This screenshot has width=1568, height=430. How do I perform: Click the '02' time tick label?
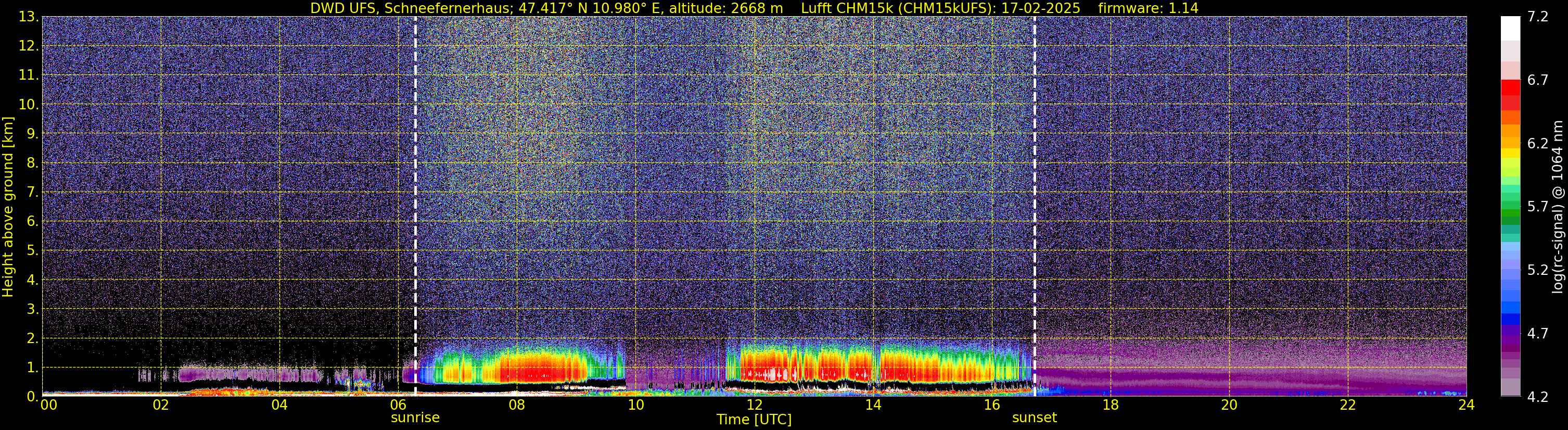click(161, 405)
